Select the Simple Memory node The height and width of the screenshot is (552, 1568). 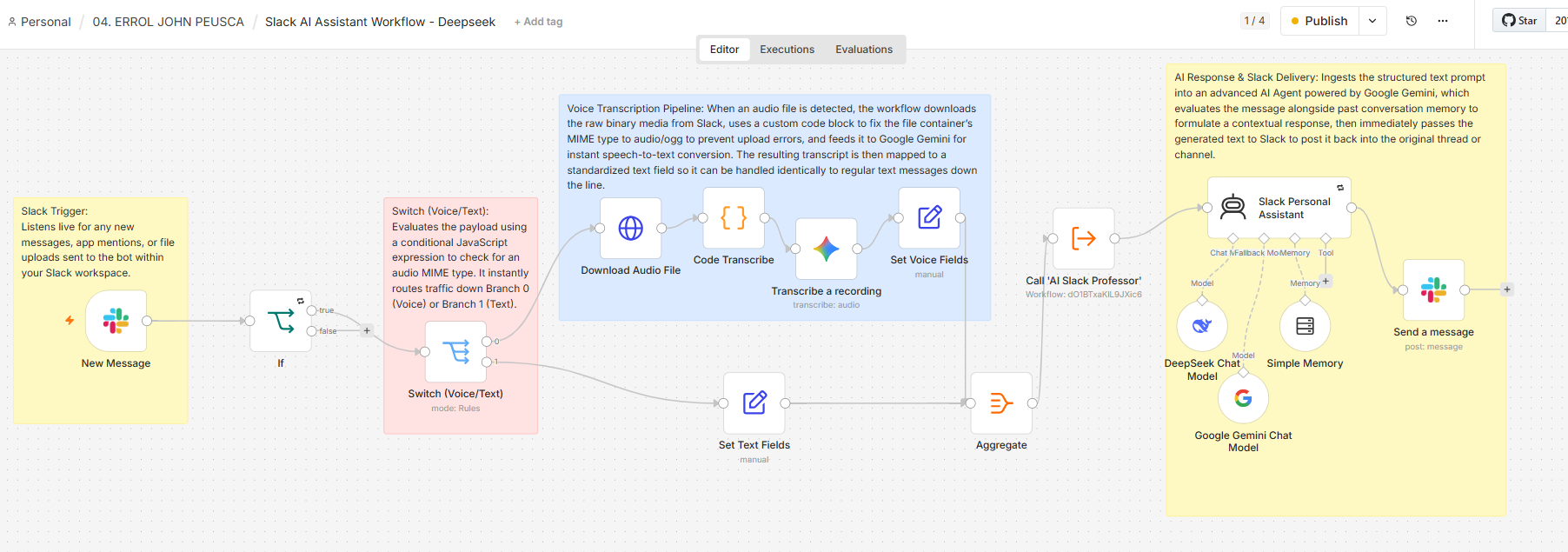[x=1305, y=326]
